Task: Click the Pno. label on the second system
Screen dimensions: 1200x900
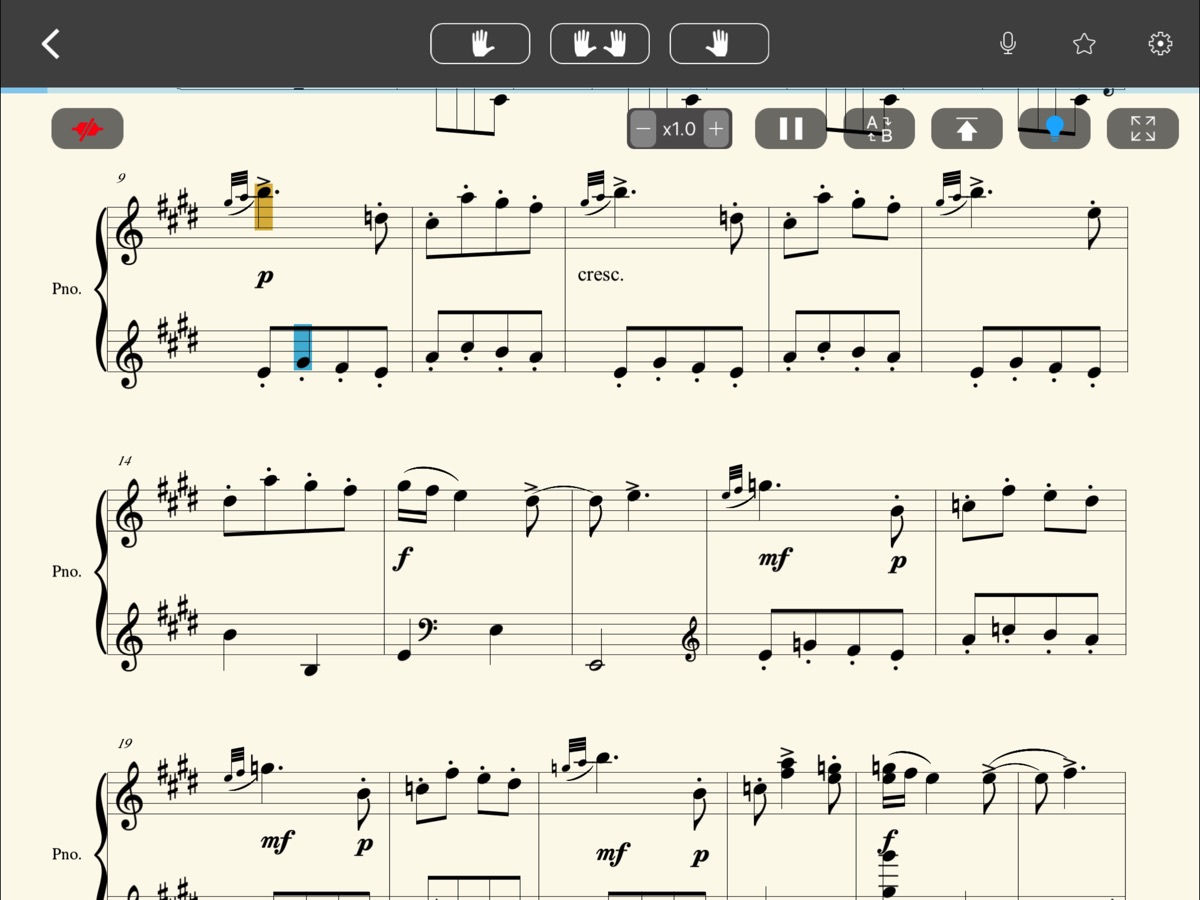Action: pyautogui.click(x=67, y=572)
